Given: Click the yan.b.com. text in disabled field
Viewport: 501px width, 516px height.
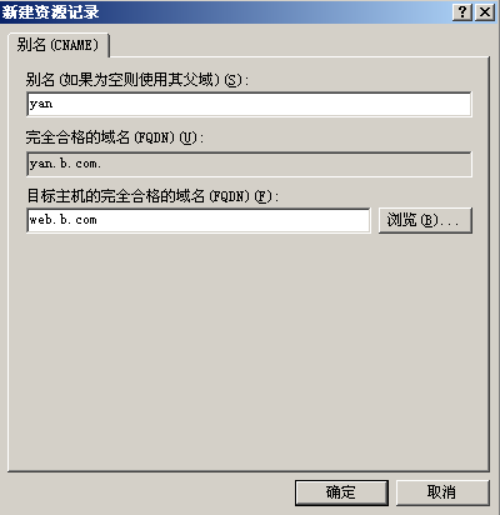Looking at the screenshot, I should pyautogui.click(x=65, y=164).
